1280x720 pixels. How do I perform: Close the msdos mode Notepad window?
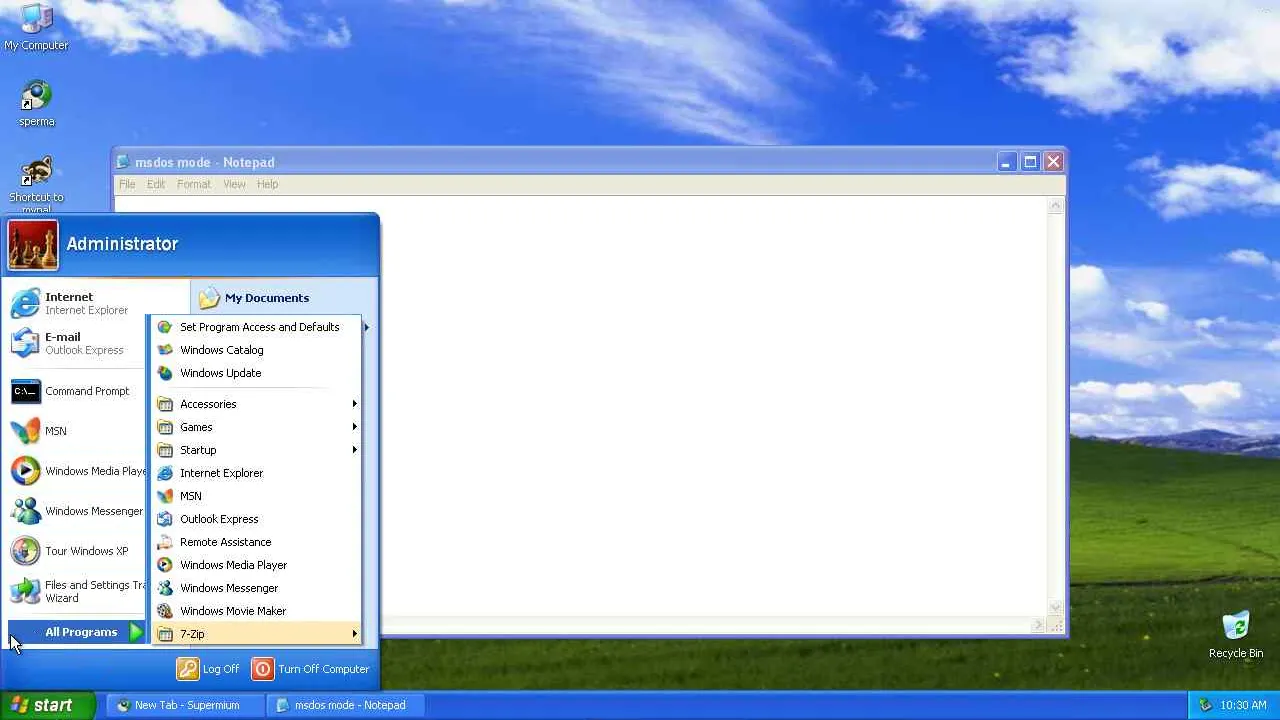[1053, 162]
